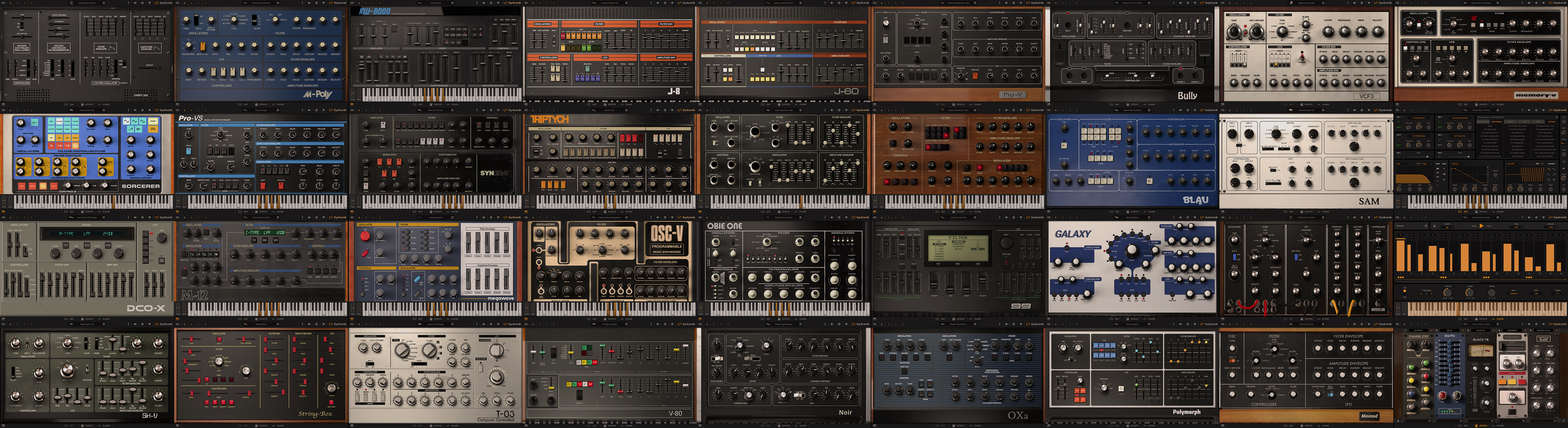Switch OSC 2 on in Minimod
This screenshot has width=1568, height=428.
pos(1232,361)
